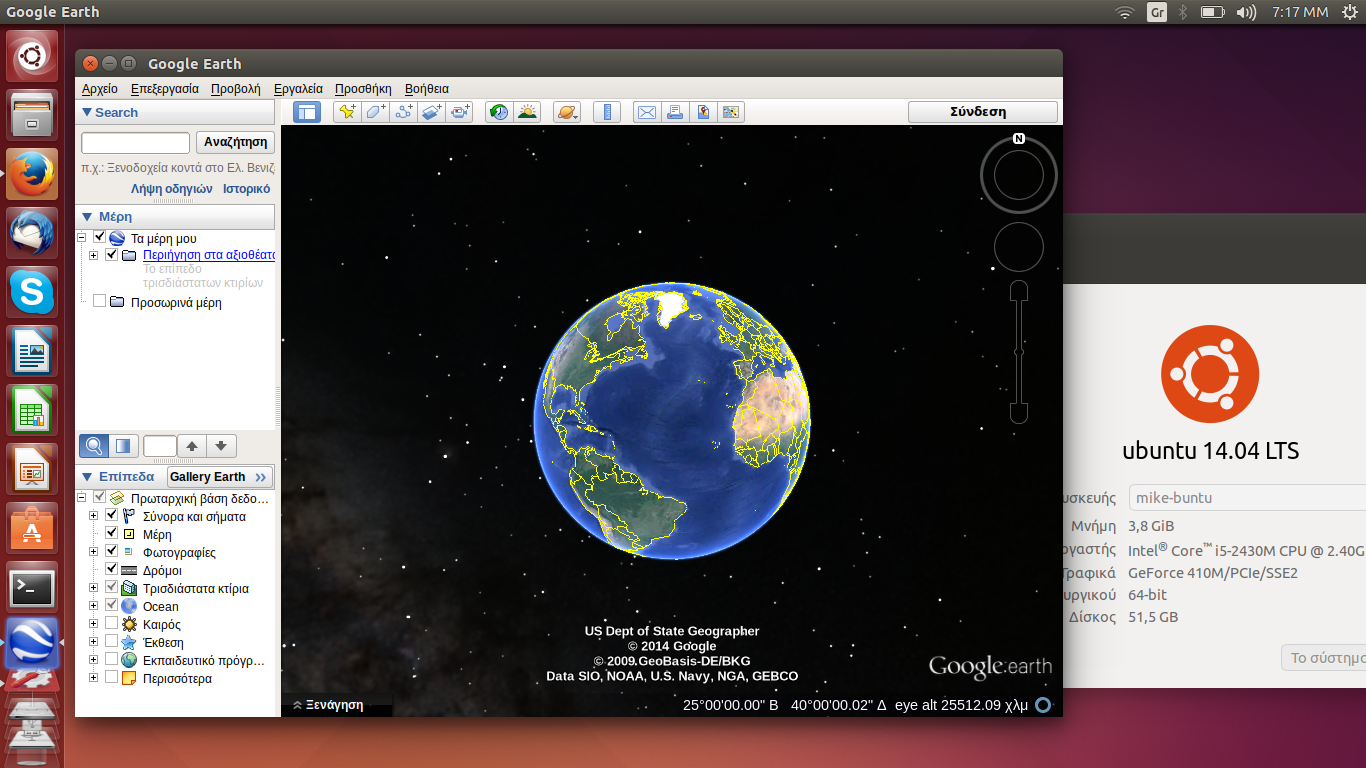Select the Add Polygon tool
The width and height of the screenshot is (1366, 768).
click(375, 112)
